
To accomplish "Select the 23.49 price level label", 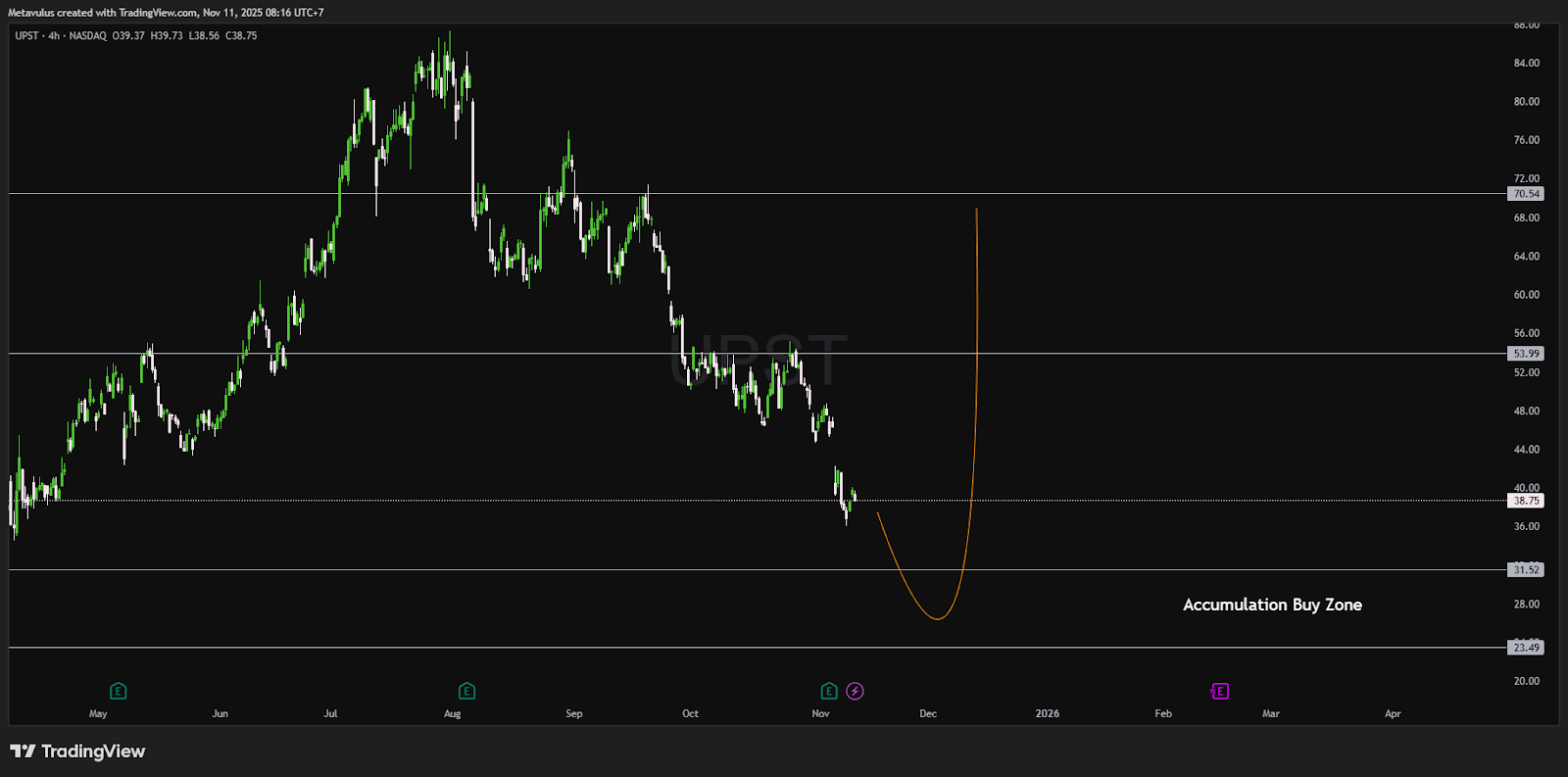I will point(1526,648).
